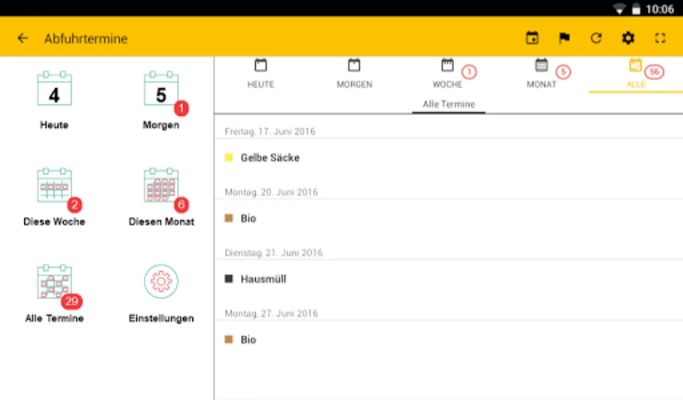Viewport: 683px width, 400px height.
Task: Open the Hausmüll entry
Action: [449, 279]
